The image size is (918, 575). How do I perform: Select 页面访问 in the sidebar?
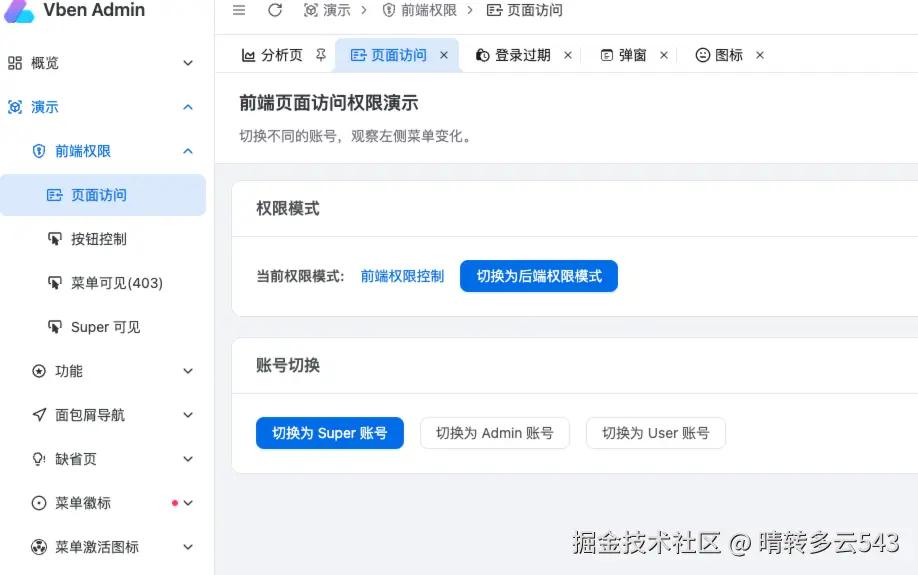click(x=103, y=195)
